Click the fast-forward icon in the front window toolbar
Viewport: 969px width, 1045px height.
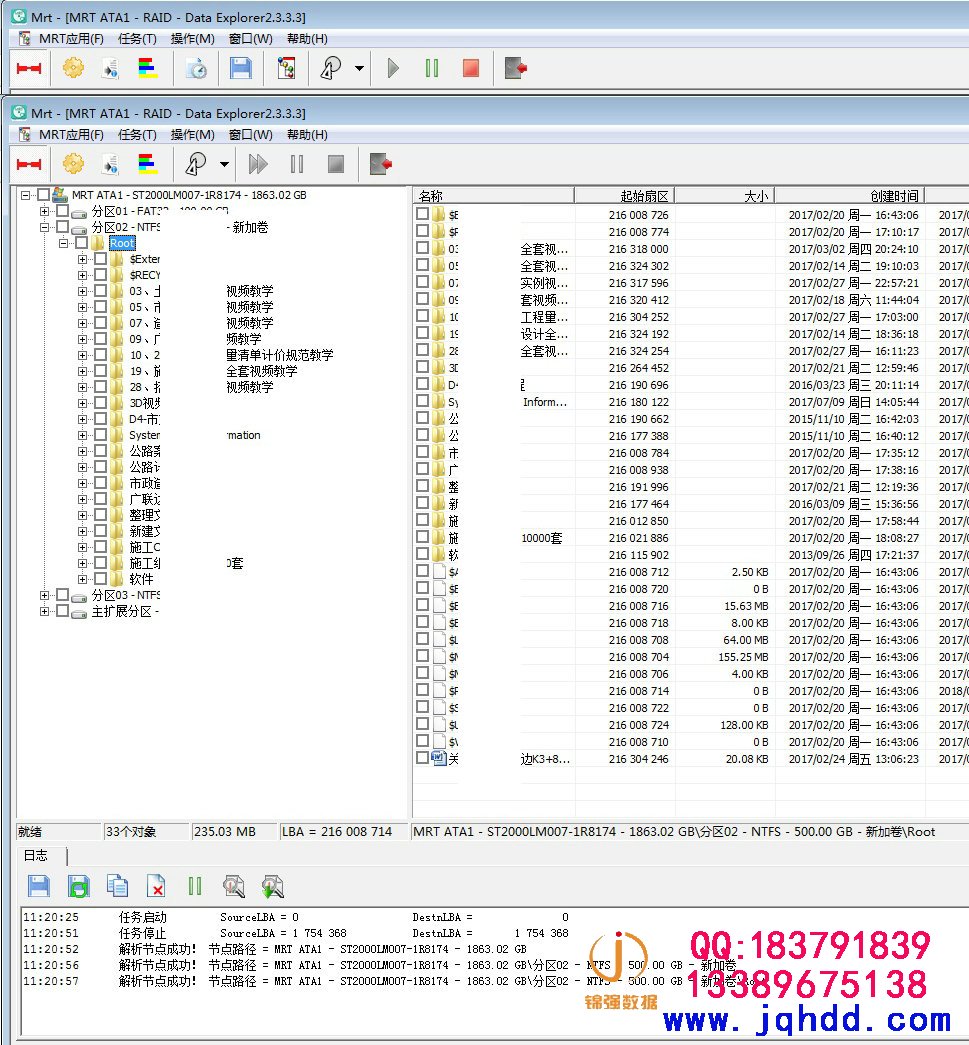tap(258, 164)
